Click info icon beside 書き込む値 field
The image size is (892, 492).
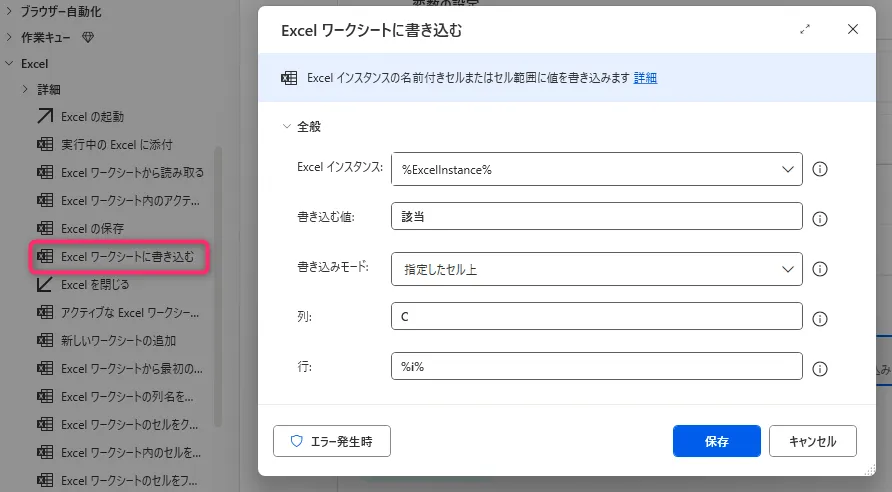tap(820, 219)
